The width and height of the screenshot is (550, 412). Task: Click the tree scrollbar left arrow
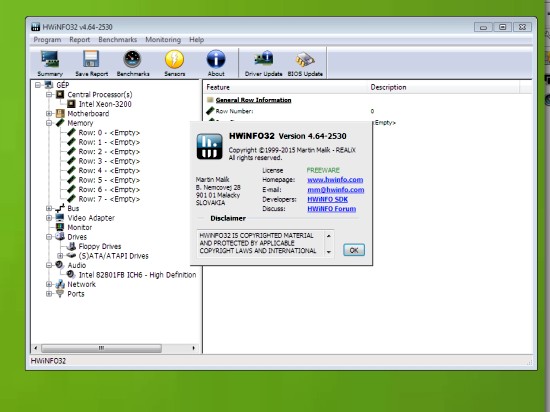pos(35,348)
